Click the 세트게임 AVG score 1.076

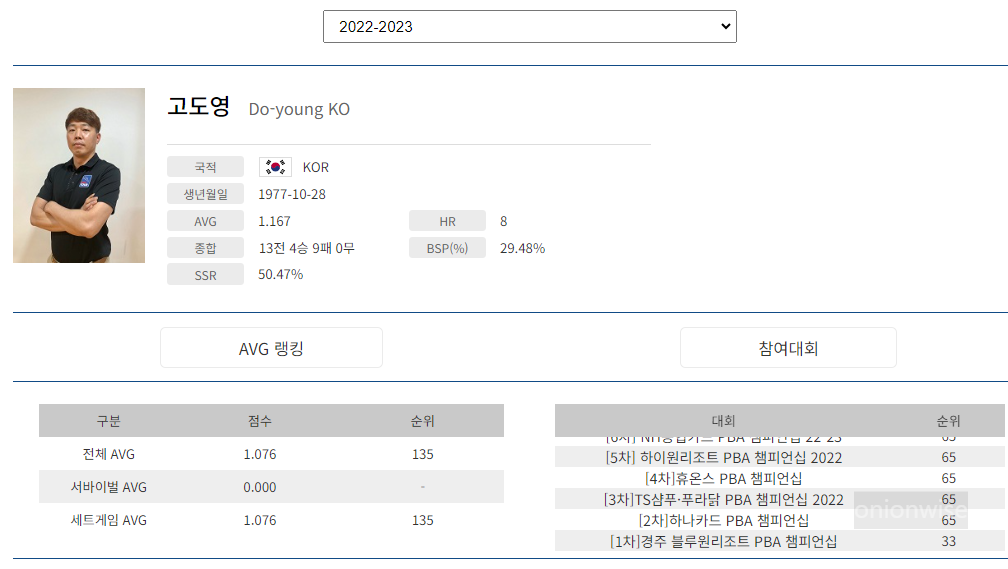tap(260, 520)
